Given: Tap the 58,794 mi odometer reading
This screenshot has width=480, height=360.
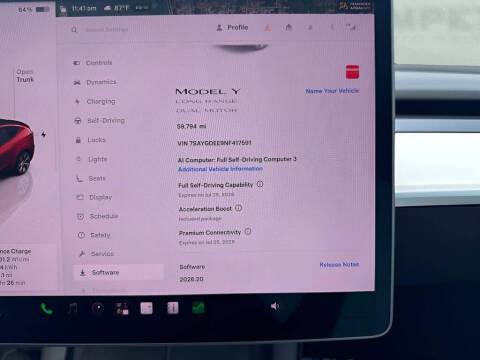Looking at the screenshot, I should [x=191, y=126].
